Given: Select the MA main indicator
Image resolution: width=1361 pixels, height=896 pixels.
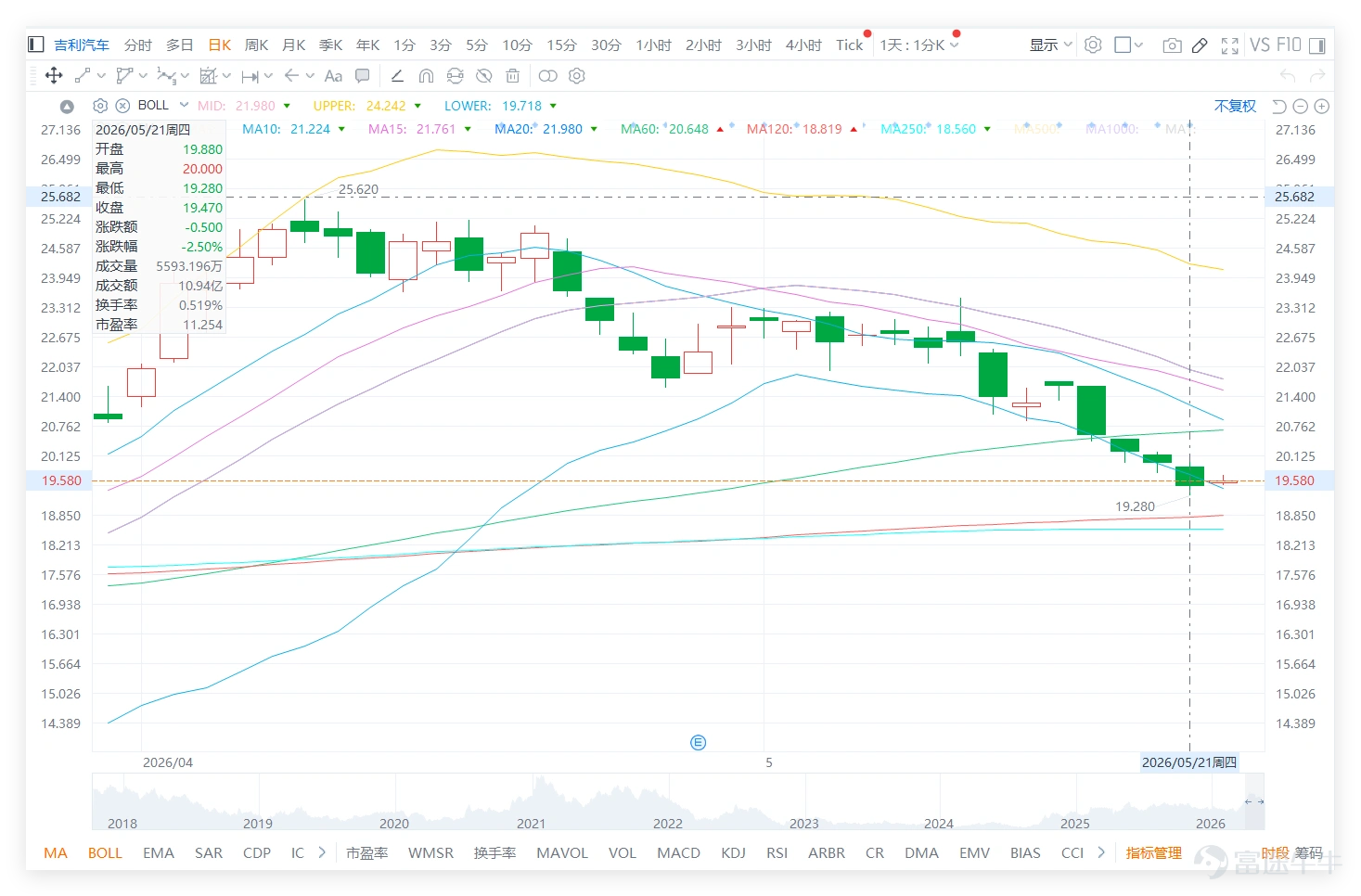Looking at the screenshot, I should pyautogui.click(x=56, y=852).
